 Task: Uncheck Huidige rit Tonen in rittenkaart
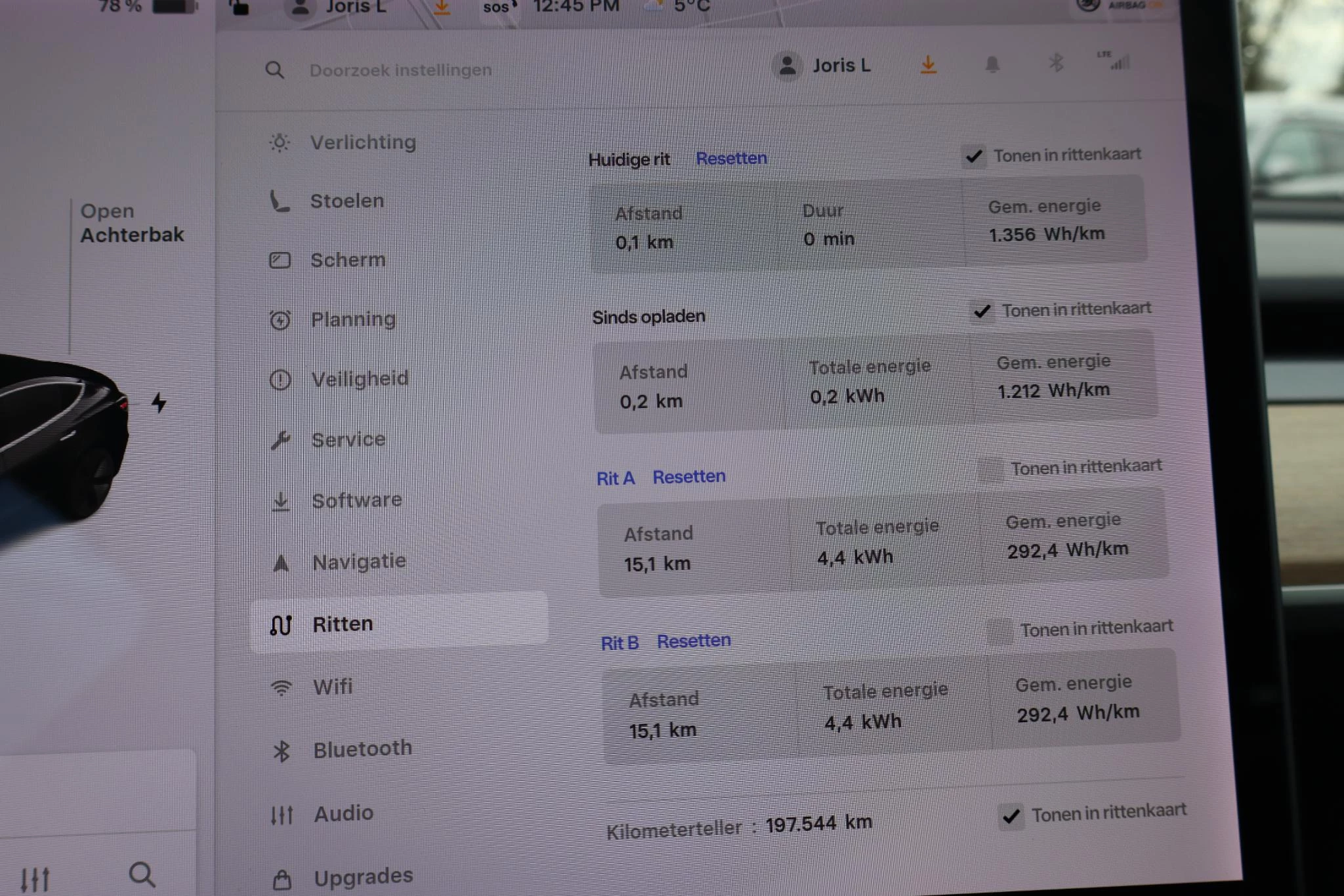tap(974, 156)
